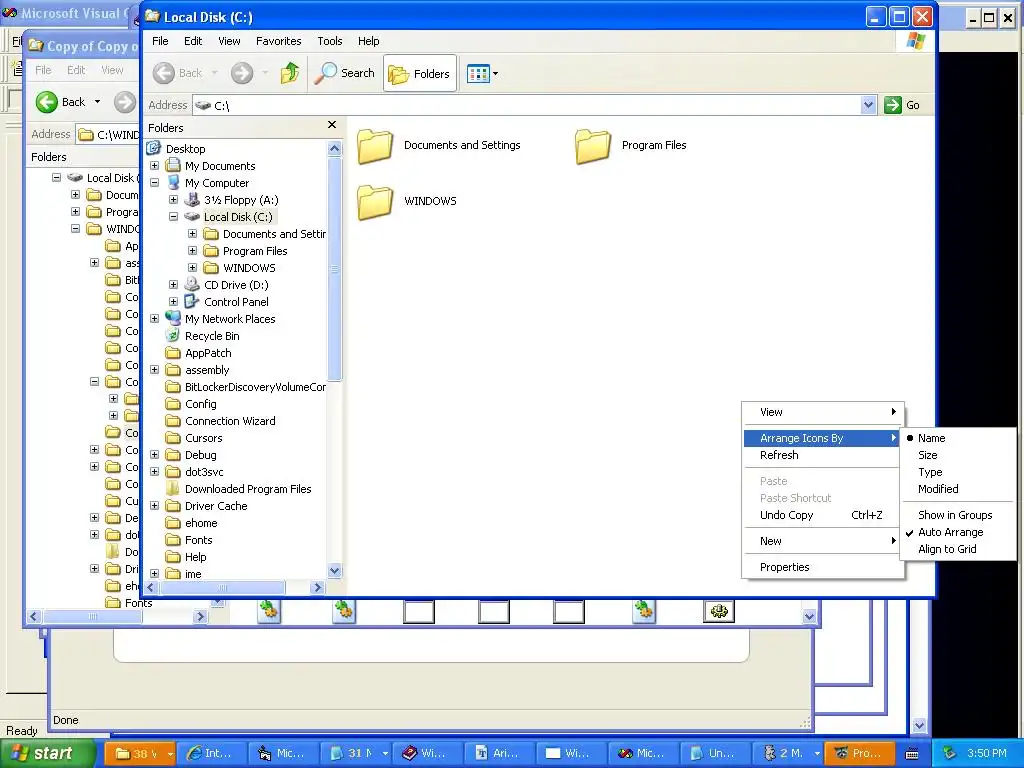Open the Help menu

point(368,41)
